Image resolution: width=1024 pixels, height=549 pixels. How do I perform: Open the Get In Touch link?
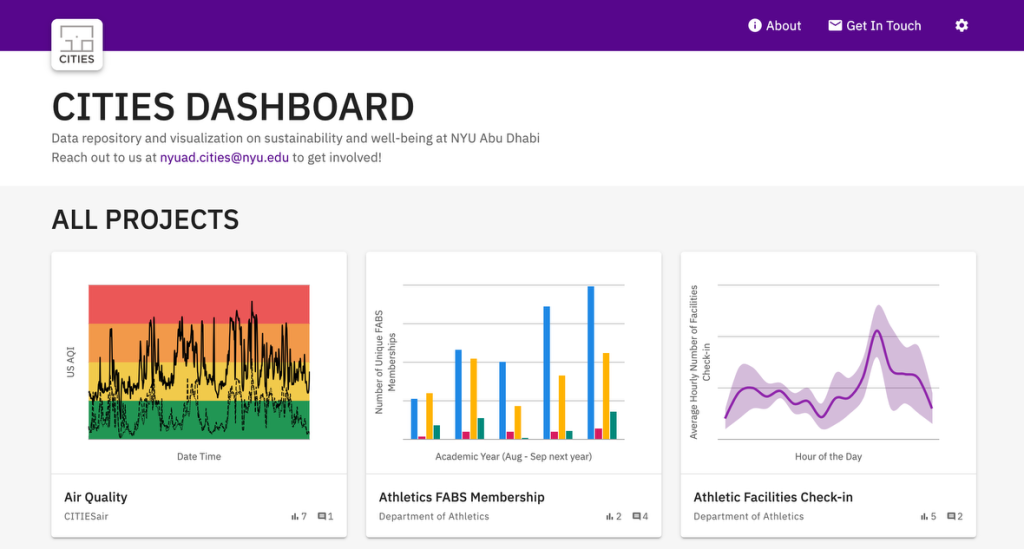pyautogui.click(x=874, y=25)
